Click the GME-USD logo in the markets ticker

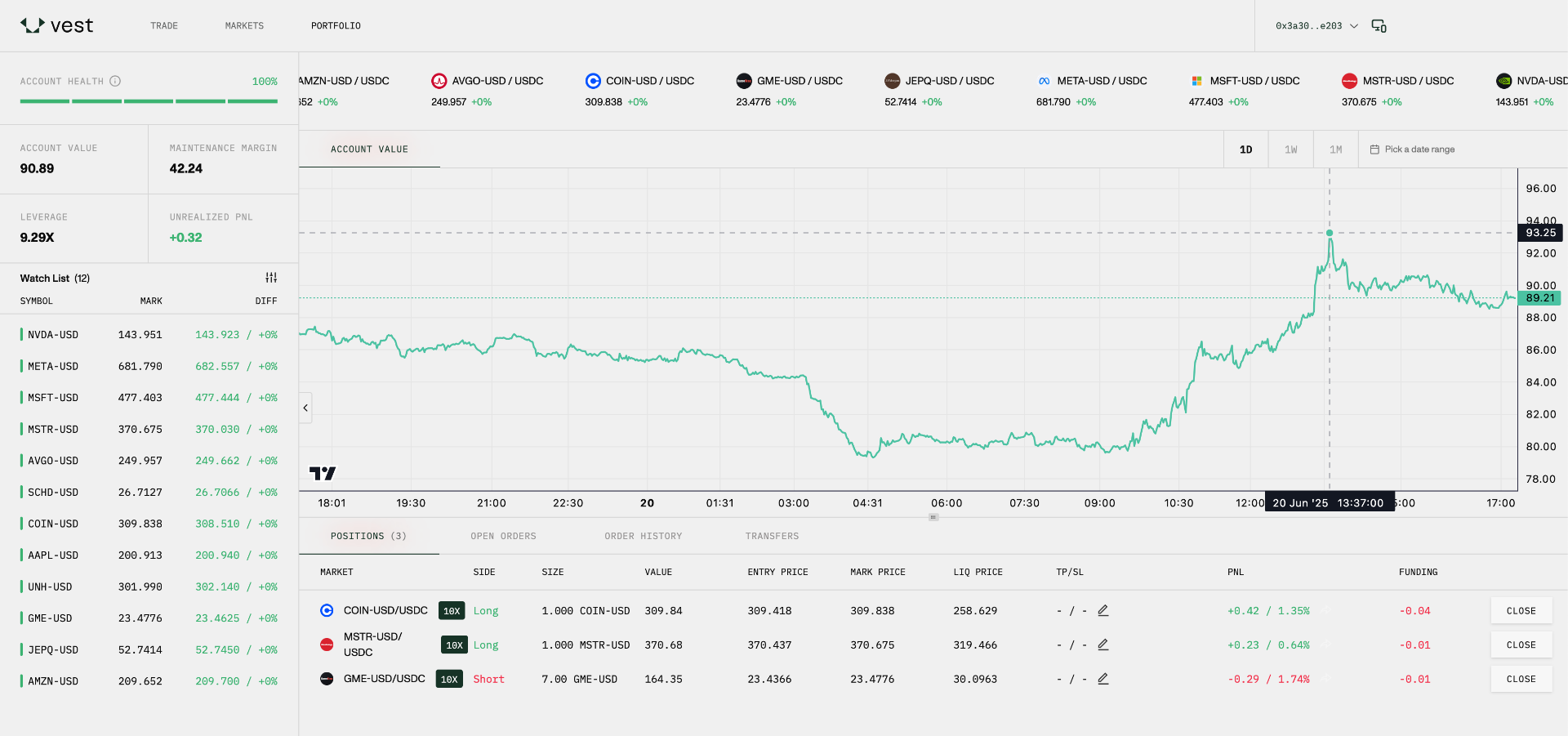click(744, 80)
